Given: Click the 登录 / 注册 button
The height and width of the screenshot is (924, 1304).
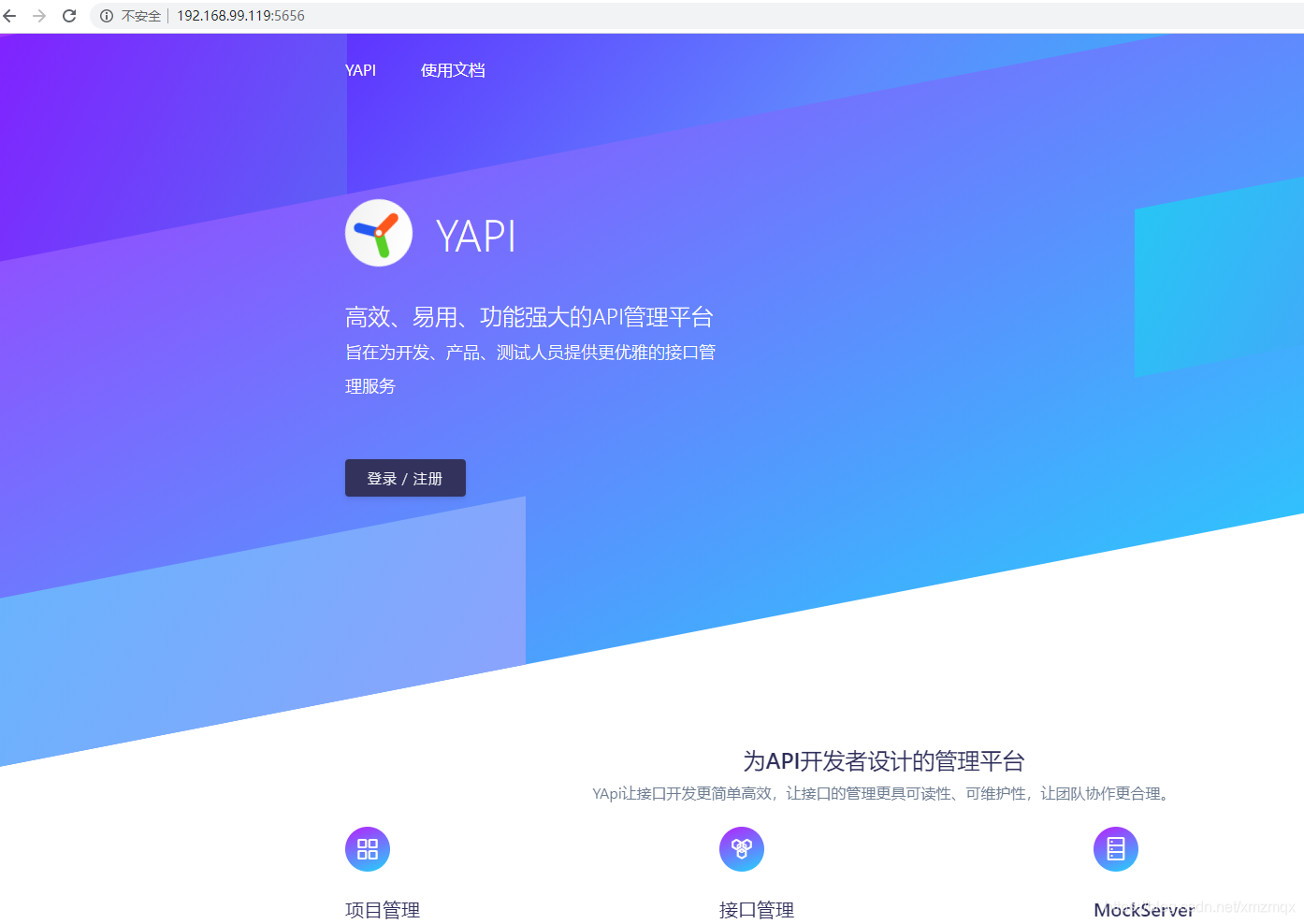Looking at the screenshot, I should [405, 478].
